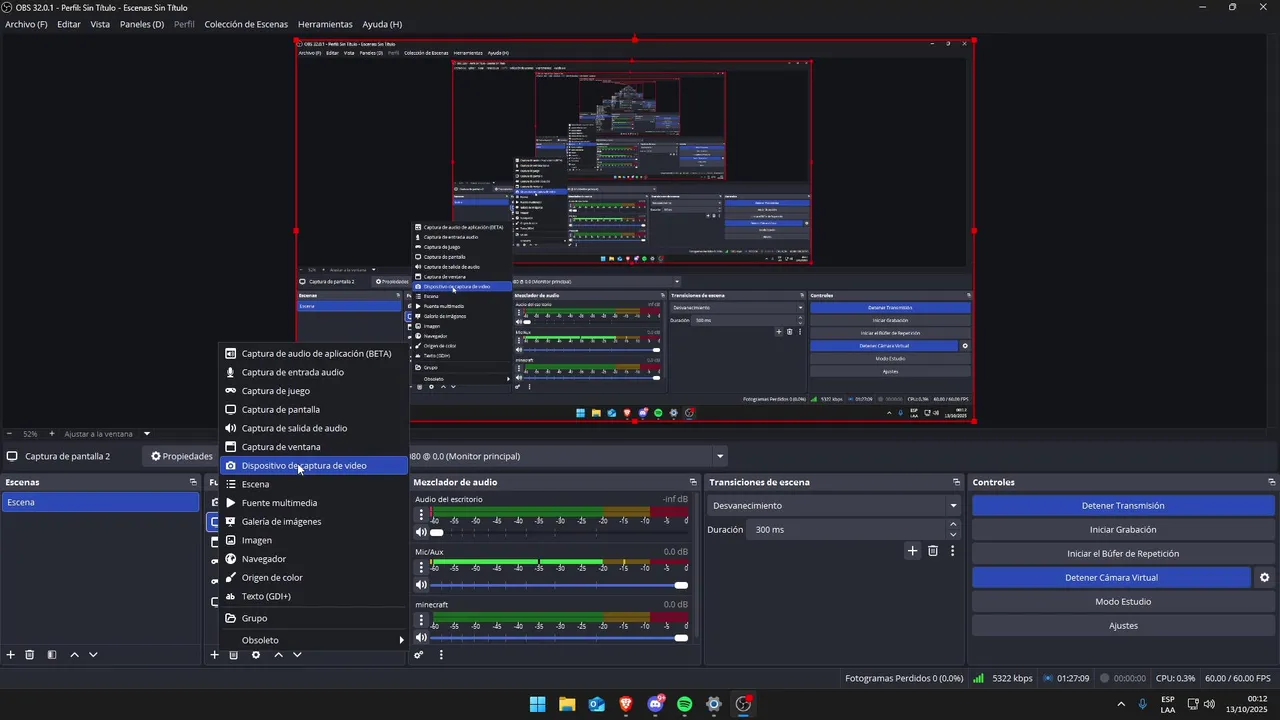The image size is (1280, 720).
Task: Toggle the virtual camera with Detener Cámara Virtual
Action: [x=1111, y=578]
